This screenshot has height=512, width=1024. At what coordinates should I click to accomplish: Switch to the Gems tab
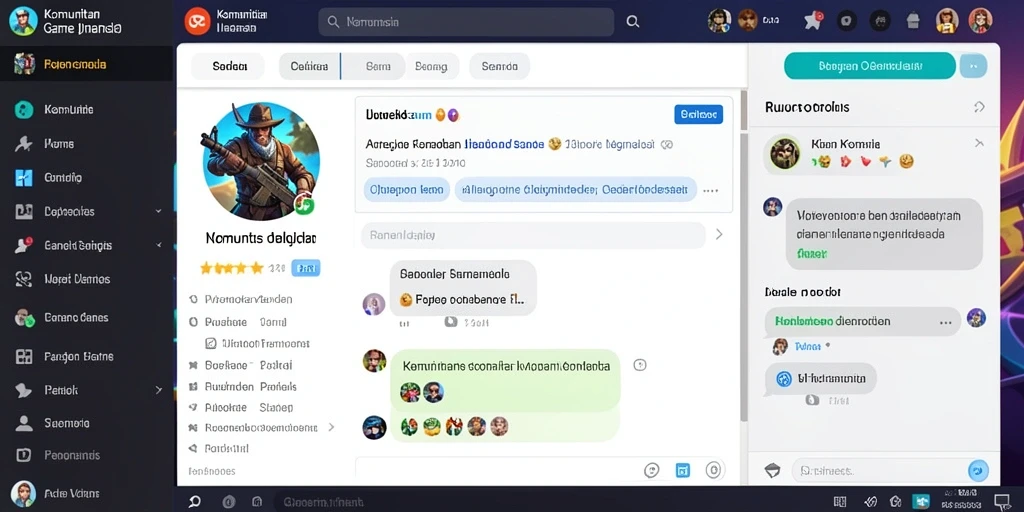377,66
